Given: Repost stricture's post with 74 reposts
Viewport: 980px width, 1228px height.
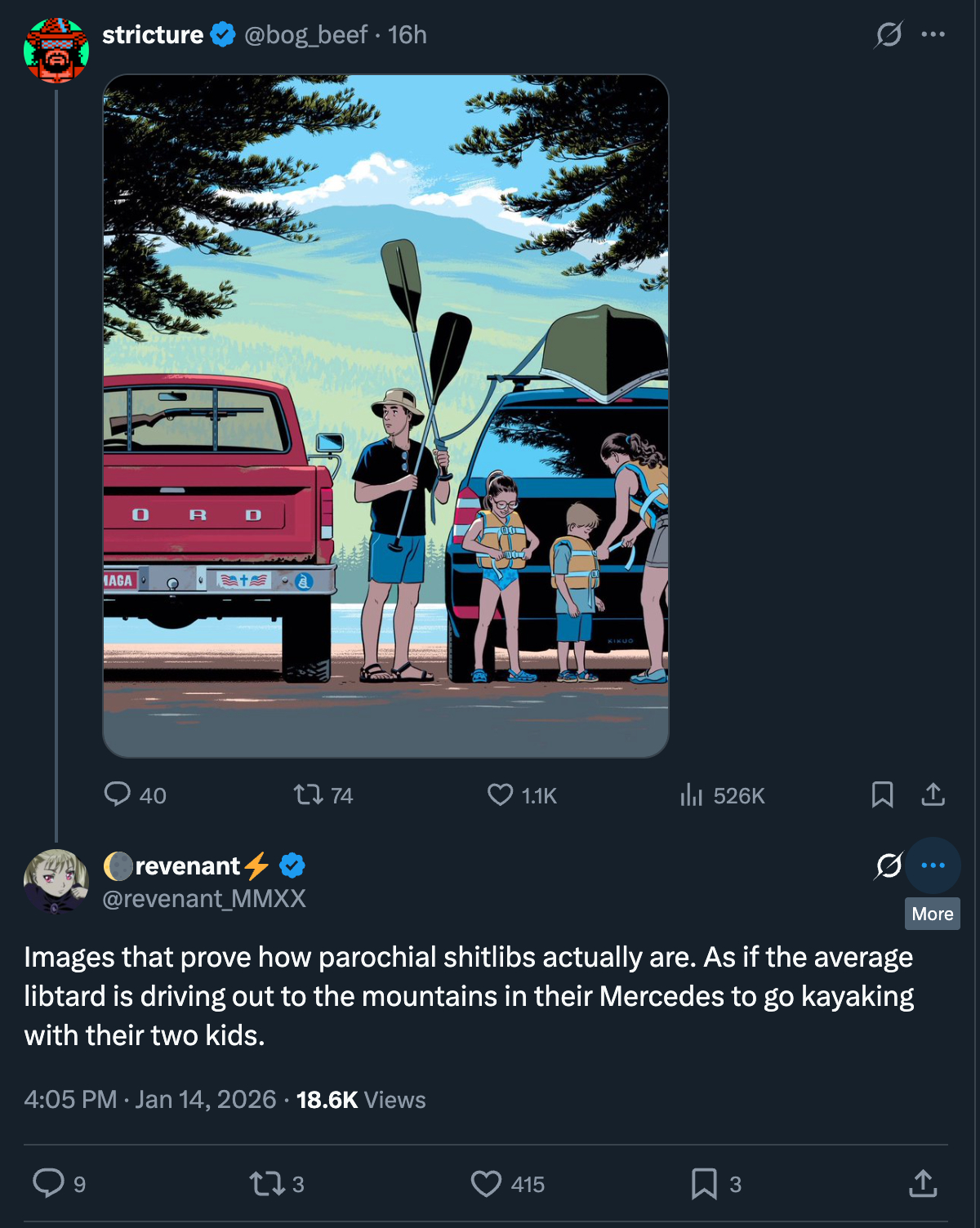Looking at the screenshot, I should [x=309, y=794].
